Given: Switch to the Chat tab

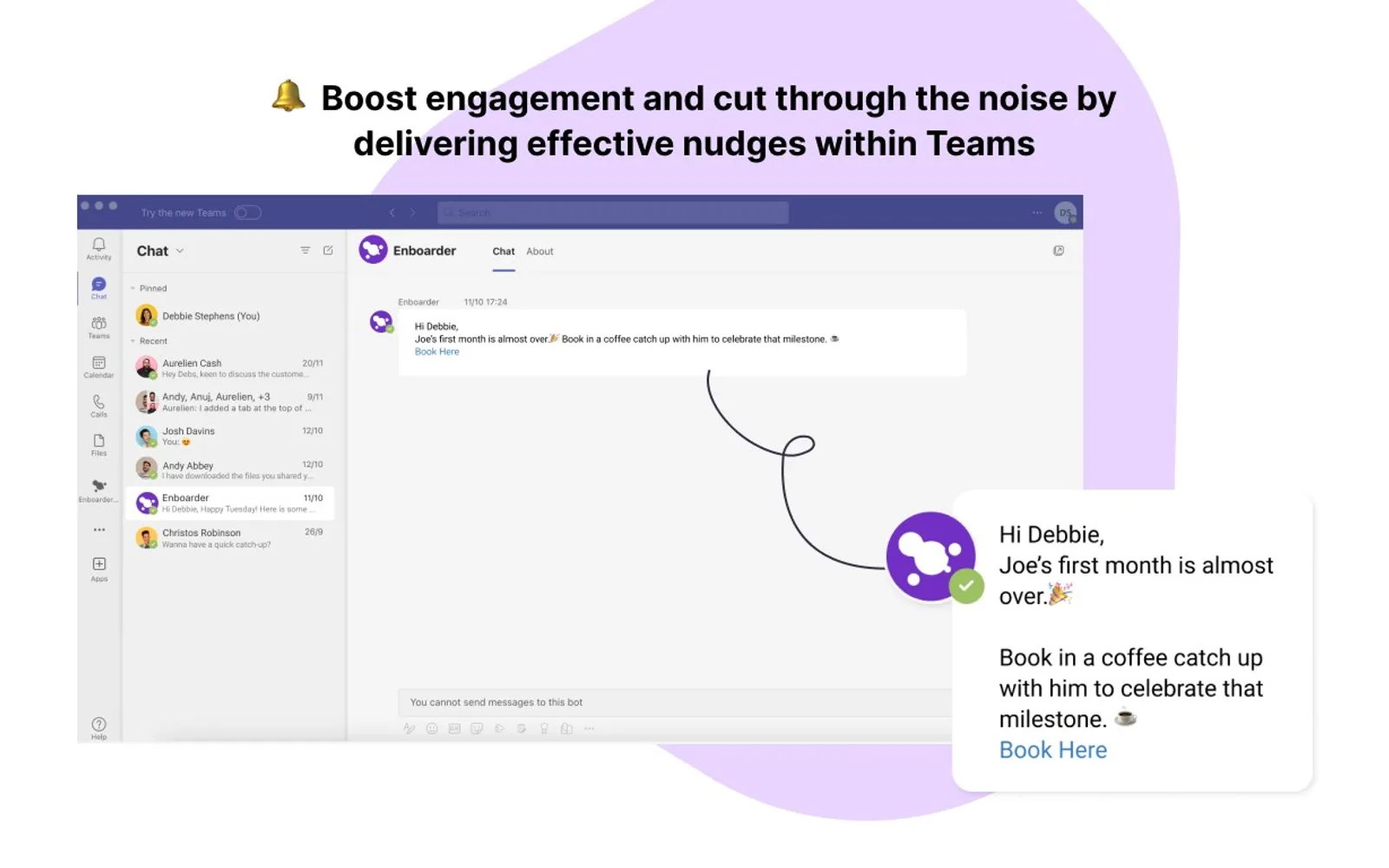Looking at the screenshot, I should point(504,252).
